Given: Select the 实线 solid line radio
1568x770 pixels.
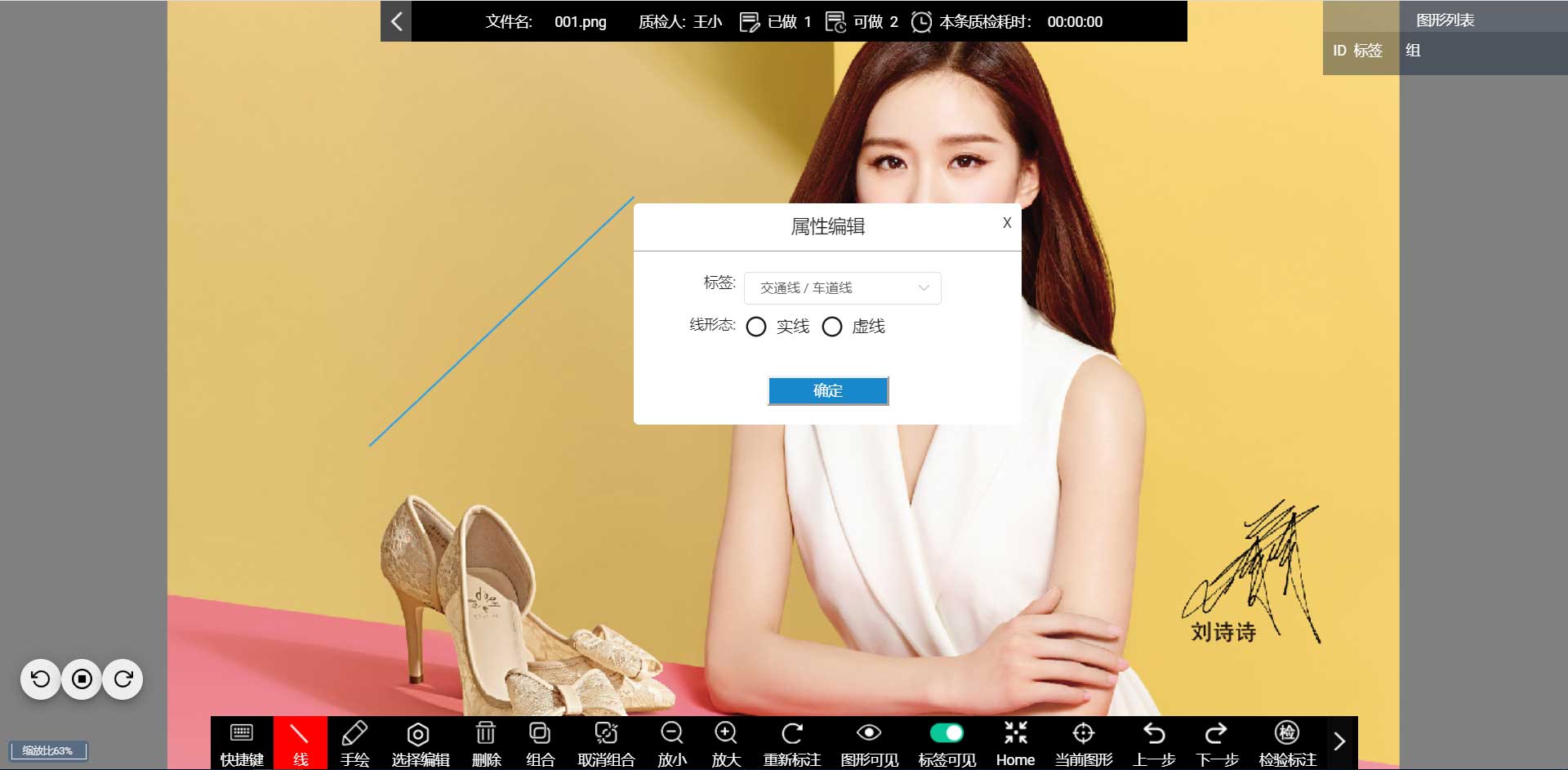Looking at the screenshot, I should [756, 327].
